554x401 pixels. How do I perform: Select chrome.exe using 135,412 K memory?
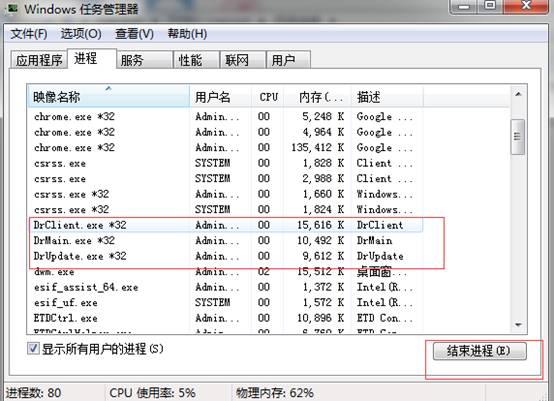click(x=226, y=147)
